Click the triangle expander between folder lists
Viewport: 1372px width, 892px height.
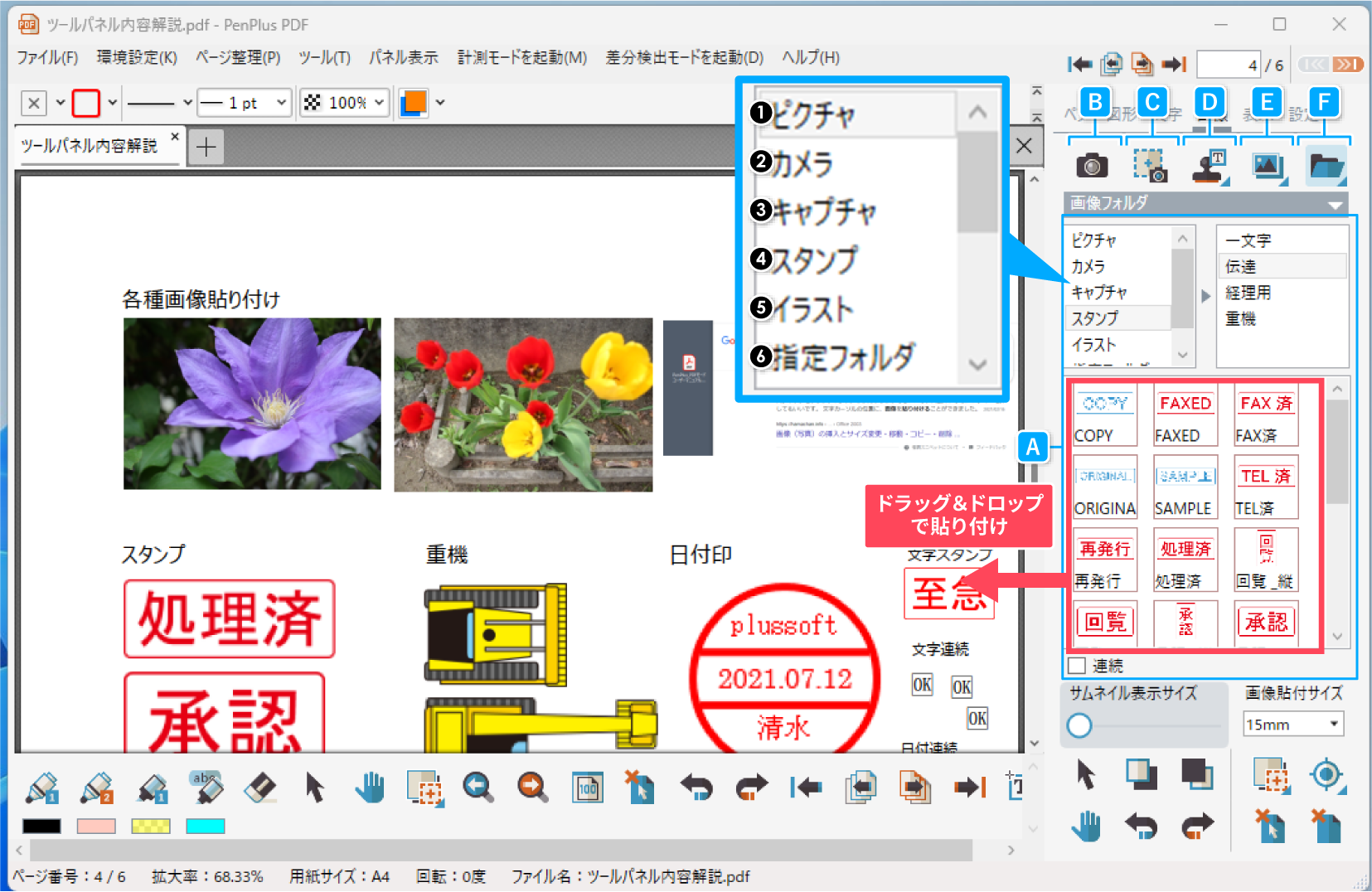point(1206,296)
